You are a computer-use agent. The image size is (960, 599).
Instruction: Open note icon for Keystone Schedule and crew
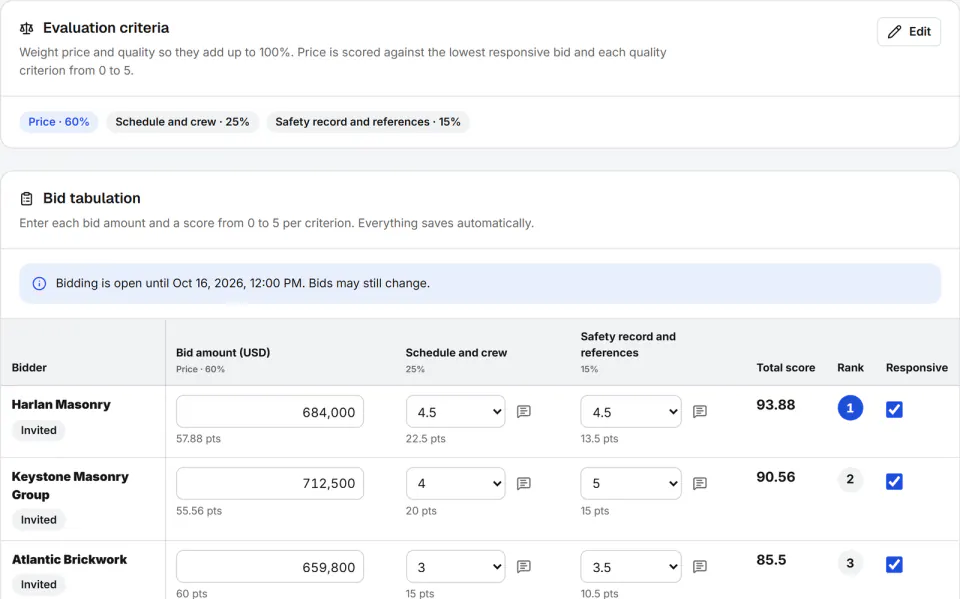pyautogui.click(x=523, y=484)
